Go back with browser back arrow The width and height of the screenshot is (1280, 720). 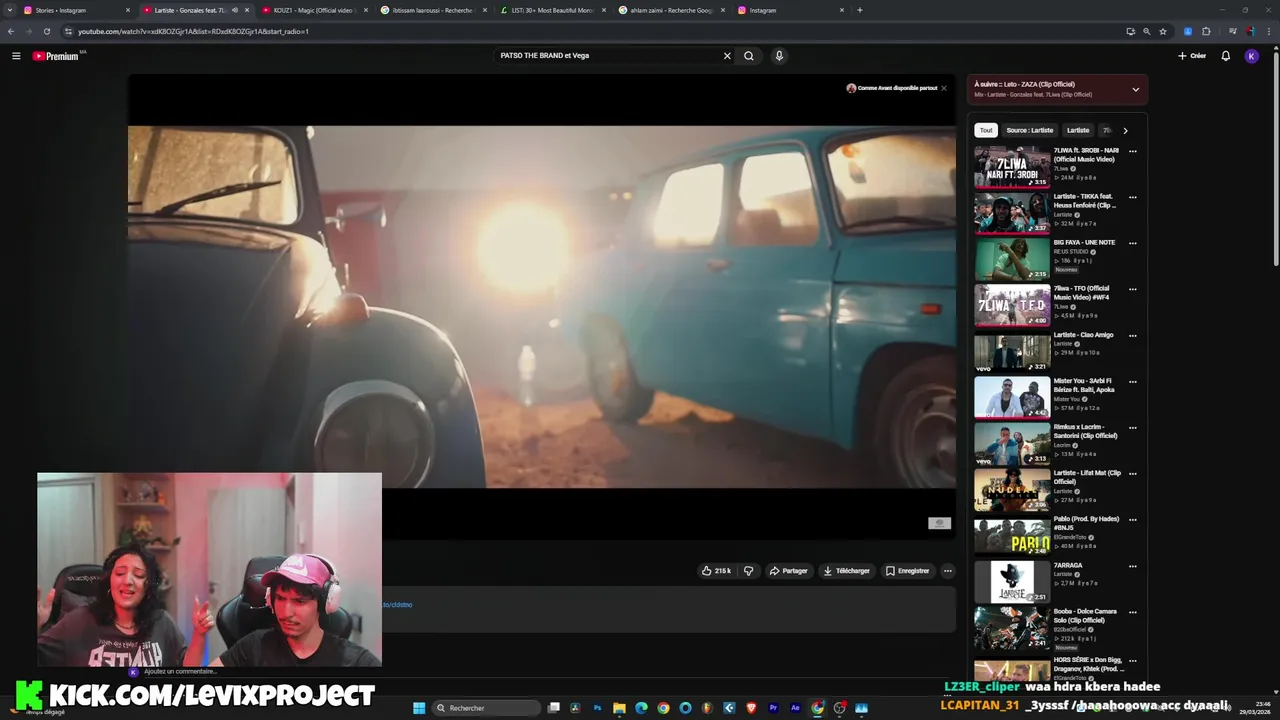[x=11, y=31]
